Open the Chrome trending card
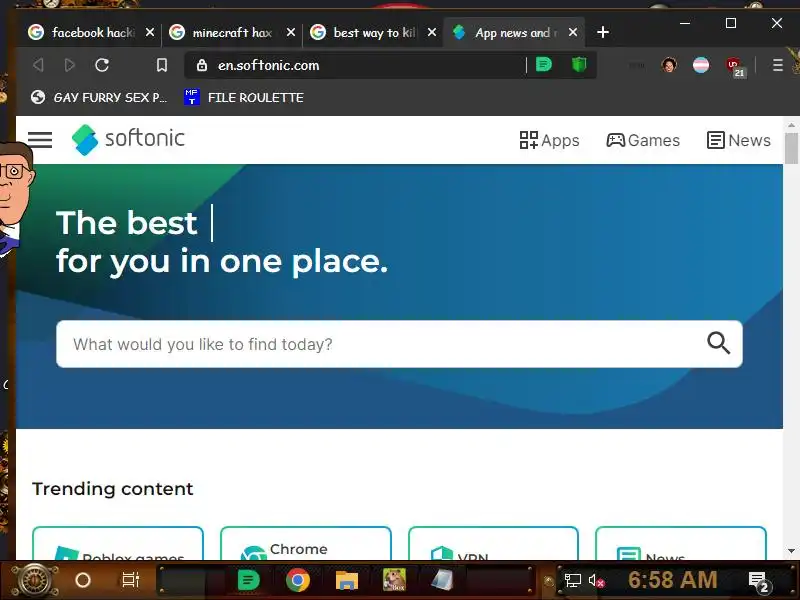The image size is (800, 600). click(306, 544)
